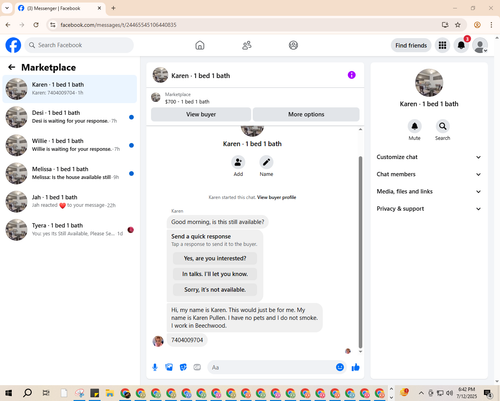The image size is (500, 401).
Task: Click the Name edit pencil icon
Action: pyautogui.click(x=266, y=162)
